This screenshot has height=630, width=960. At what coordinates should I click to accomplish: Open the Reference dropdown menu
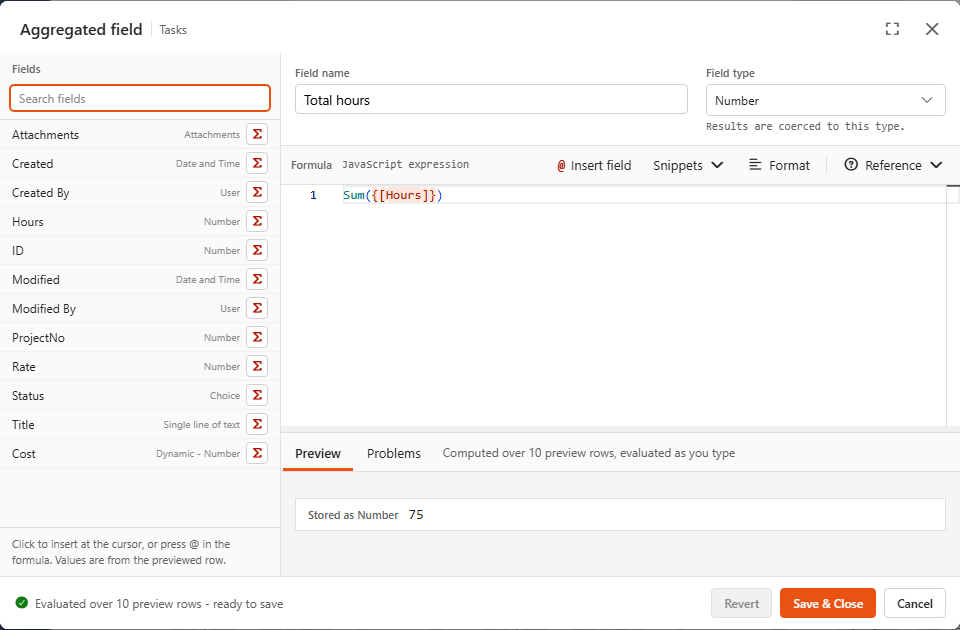pos(893,165)
